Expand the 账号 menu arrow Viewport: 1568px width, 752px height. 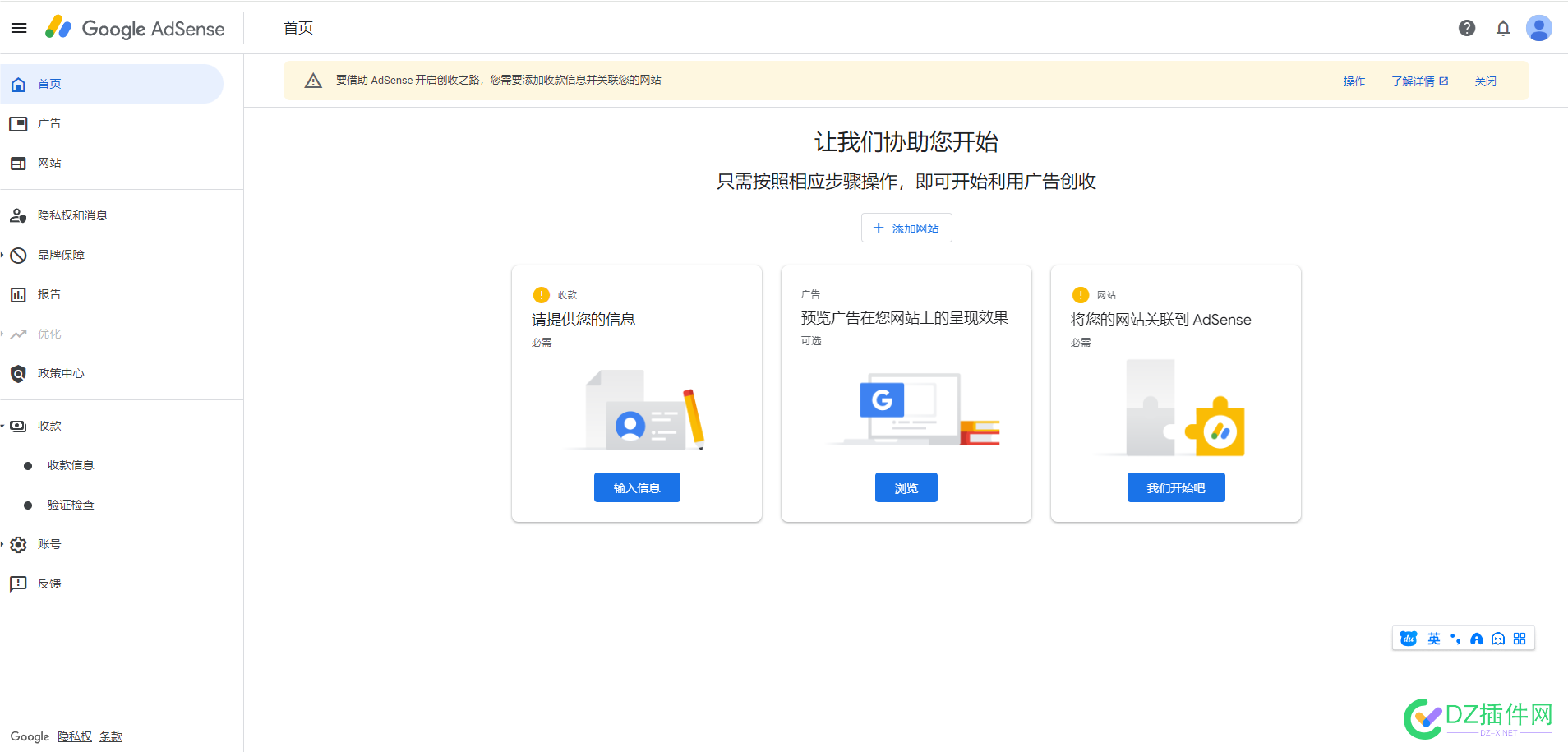[x=2, y=544]
